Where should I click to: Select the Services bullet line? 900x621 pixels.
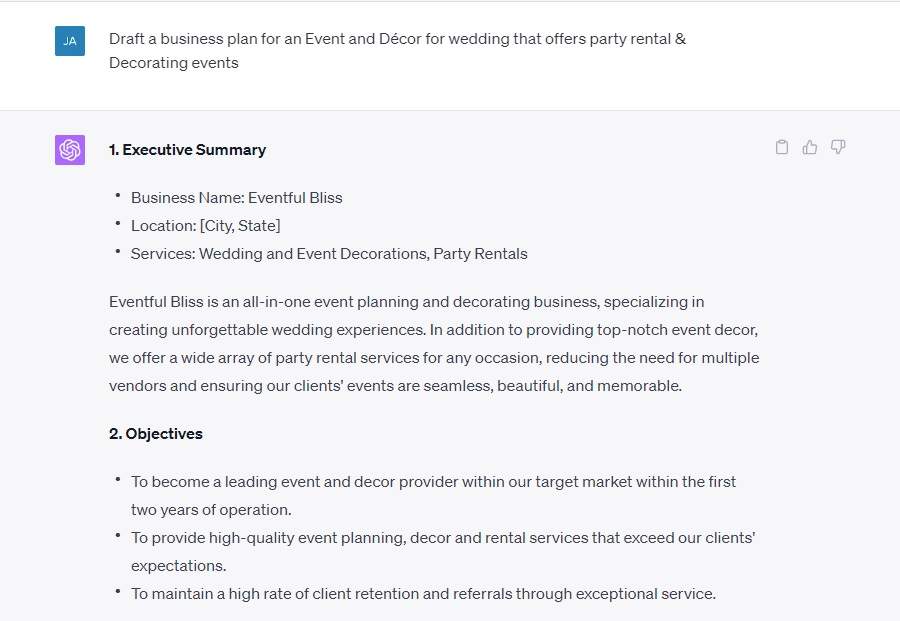click(x=329, y=253)
